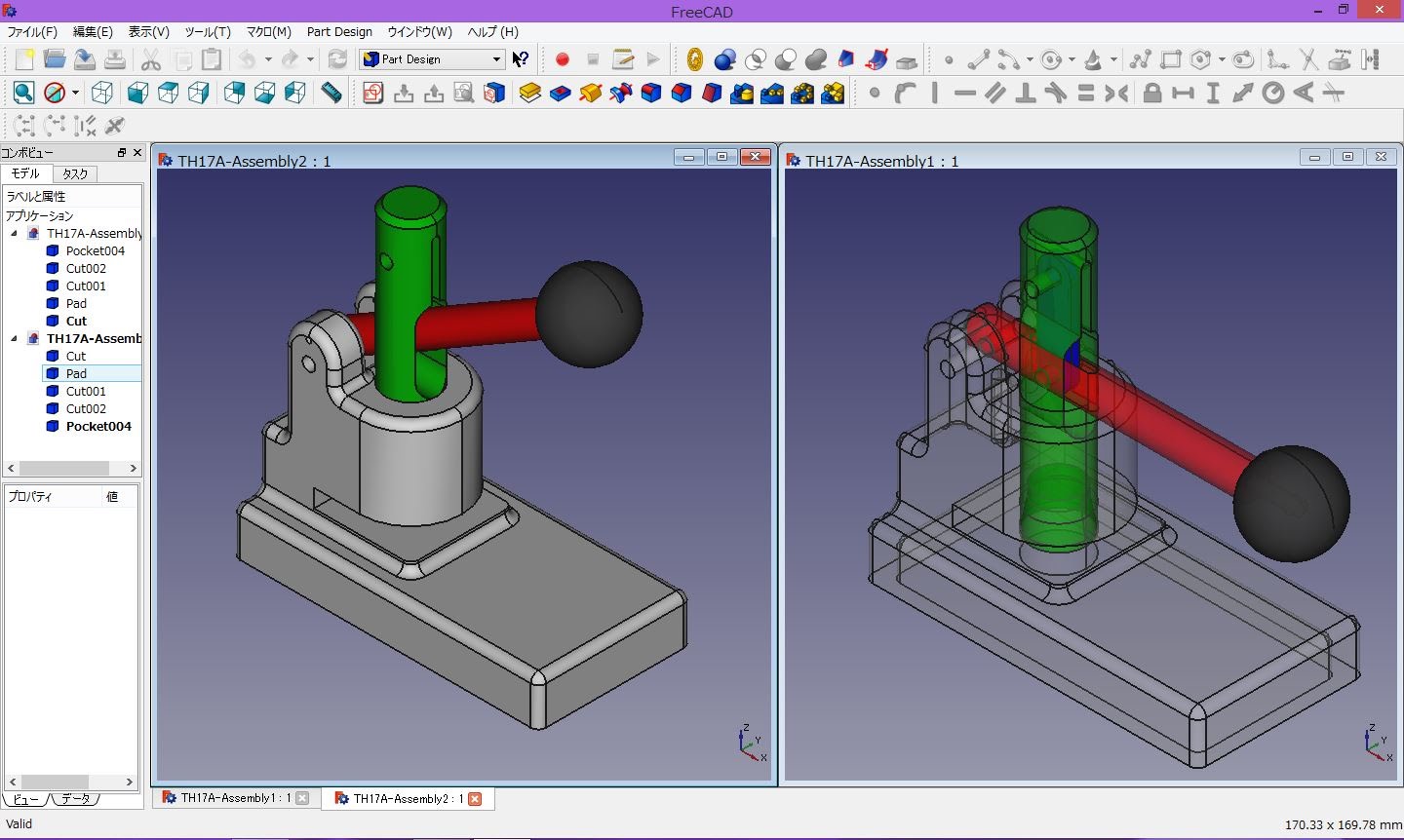Start macro recording
The width and height of the screenshot is (1404, 840).
click(563, 58)
